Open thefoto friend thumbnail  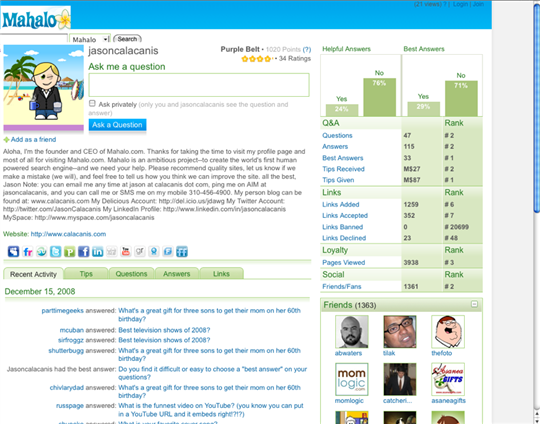click(448, 332)
